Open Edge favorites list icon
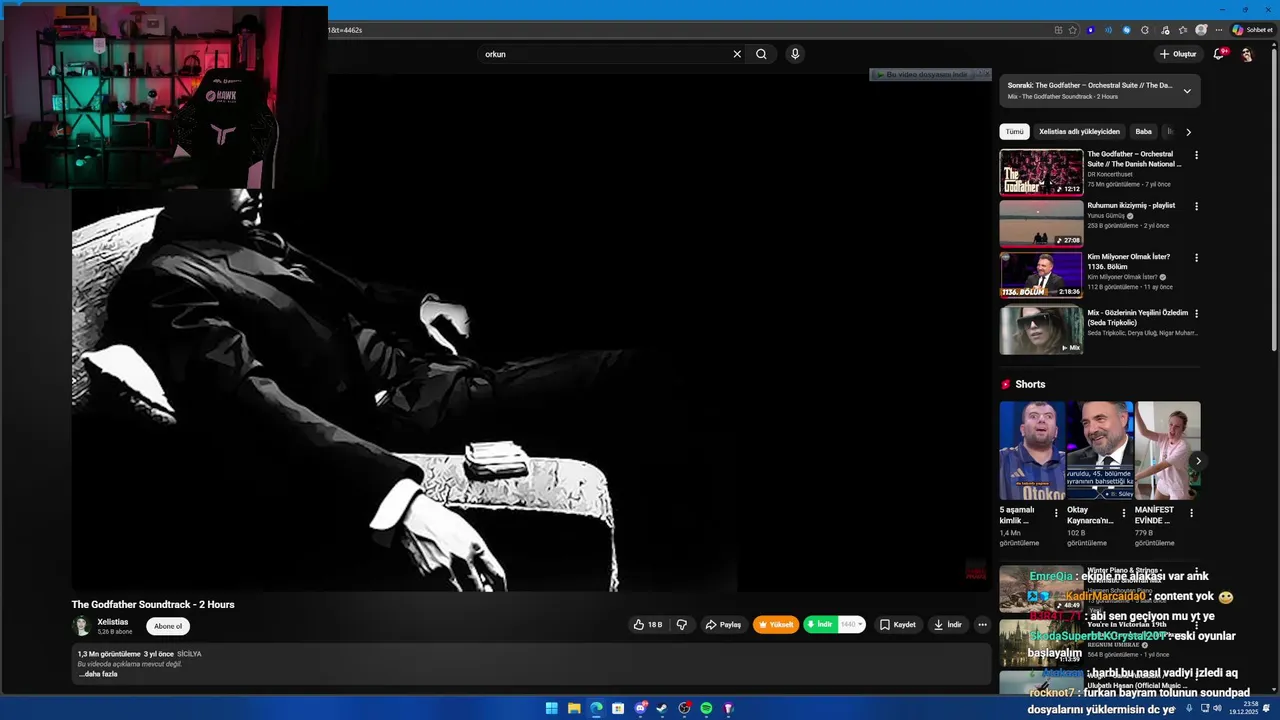Screen dimensions: 1280x720 click(x=1183, y=30)
